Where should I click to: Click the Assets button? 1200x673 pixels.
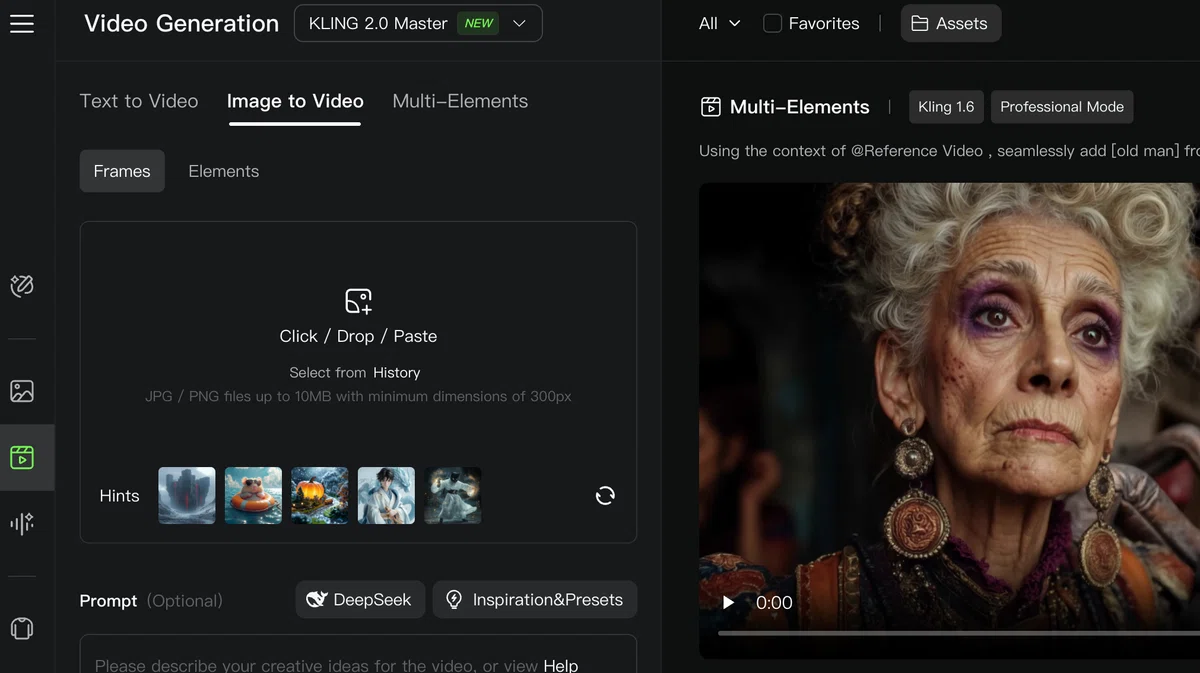[x=950, y=23]
